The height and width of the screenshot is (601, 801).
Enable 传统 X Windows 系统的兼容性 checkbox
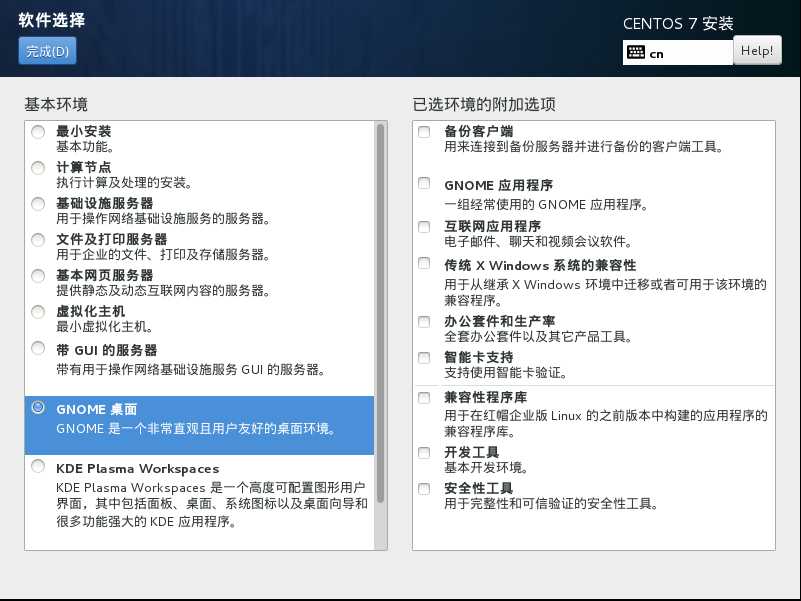424,263
